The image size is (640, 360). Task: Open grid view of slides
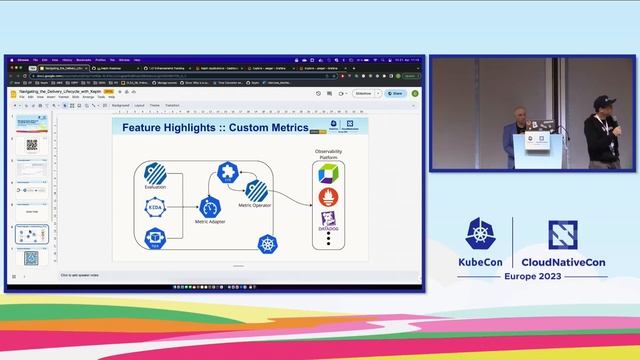coord(14,276)
